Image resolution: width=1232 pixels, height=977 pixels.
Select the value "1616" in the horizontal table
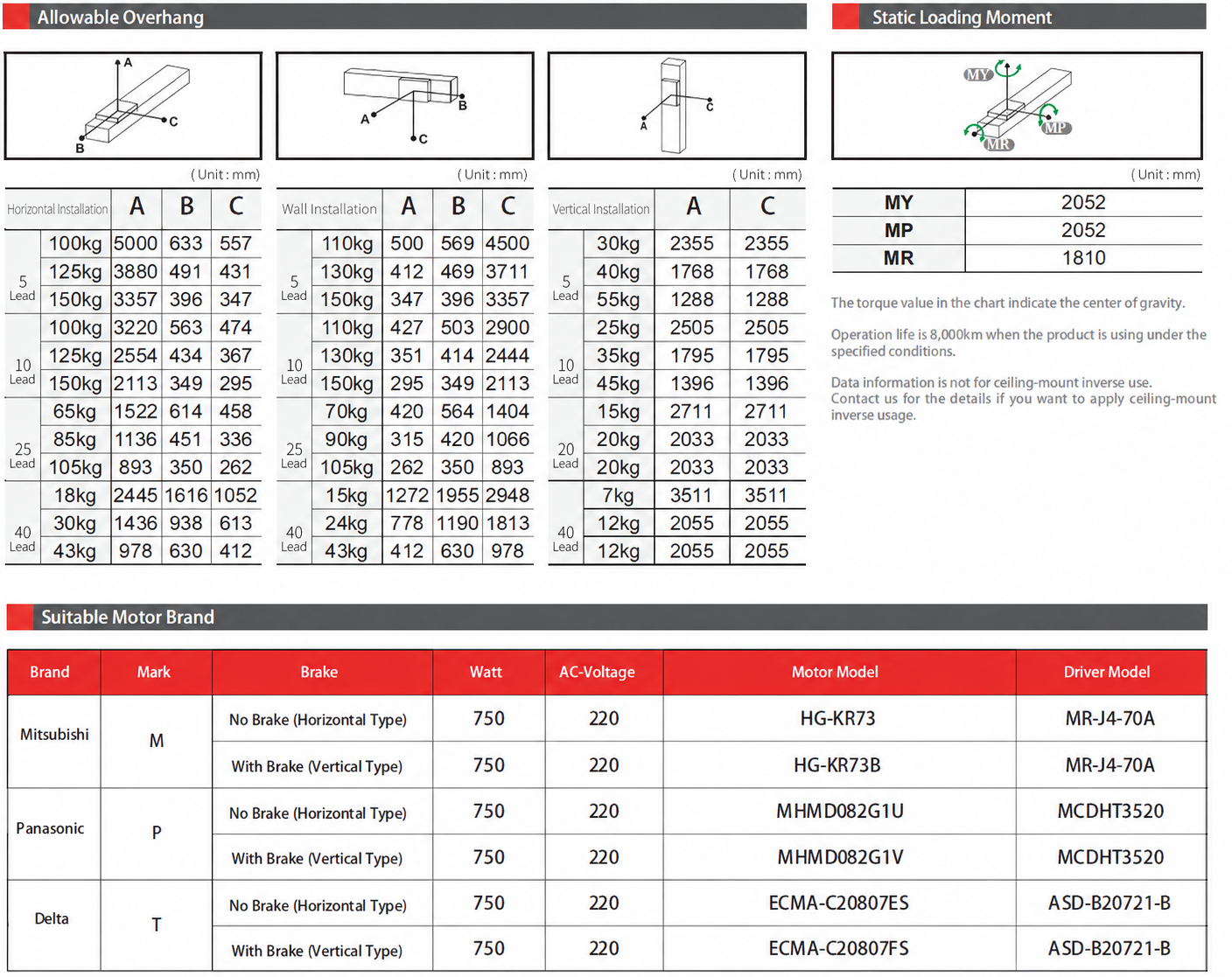tap(186, 495)
